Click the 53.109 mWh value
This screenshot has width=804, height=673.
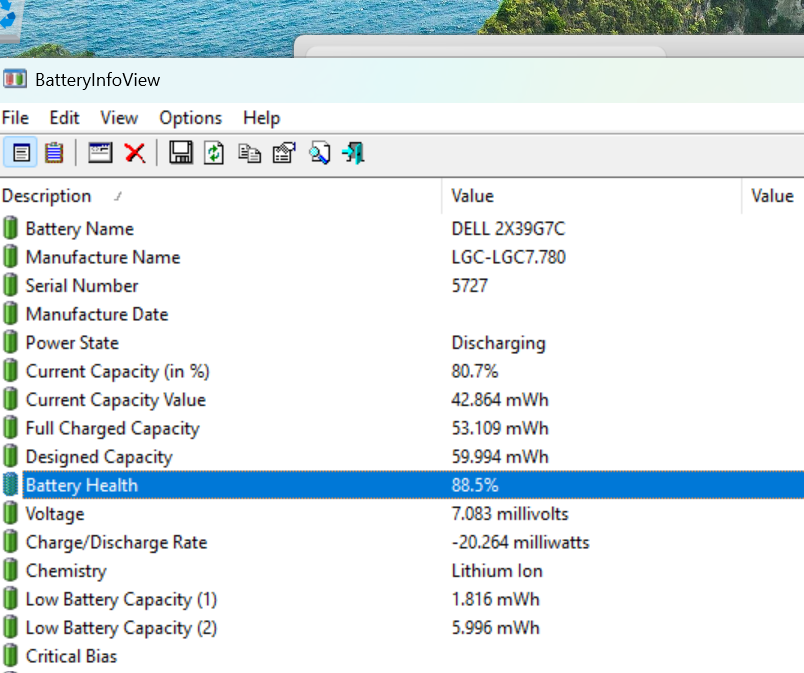click(x=500, y=428)
